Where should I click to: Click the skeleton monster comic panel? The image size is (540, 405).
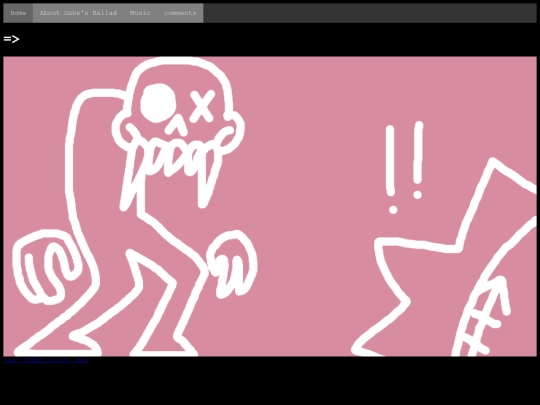[270, 206]
